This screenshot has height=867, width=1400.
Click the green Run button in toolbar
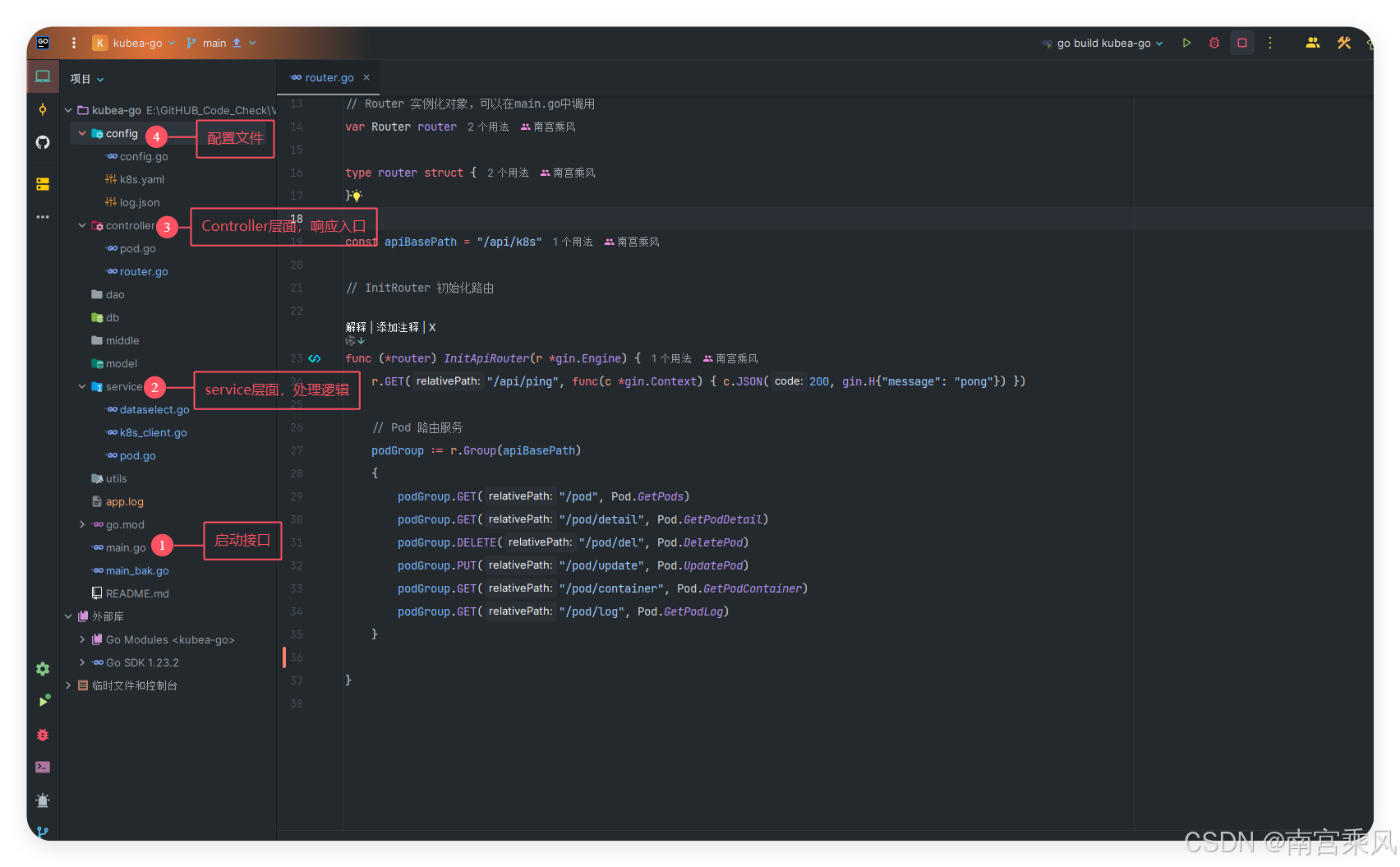(x=1186, y=43)
